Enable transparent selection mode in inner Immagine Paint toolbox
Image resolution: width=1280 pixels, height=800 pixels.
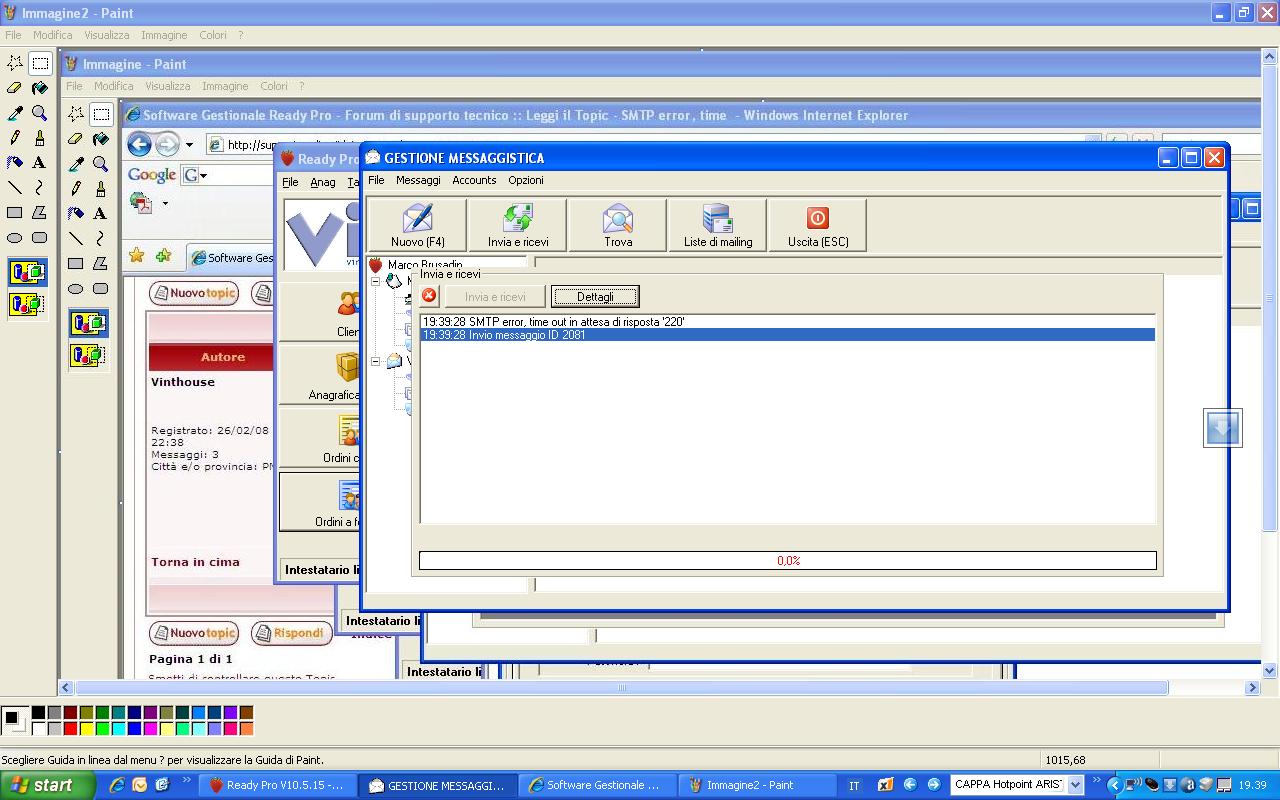[88, 355]
